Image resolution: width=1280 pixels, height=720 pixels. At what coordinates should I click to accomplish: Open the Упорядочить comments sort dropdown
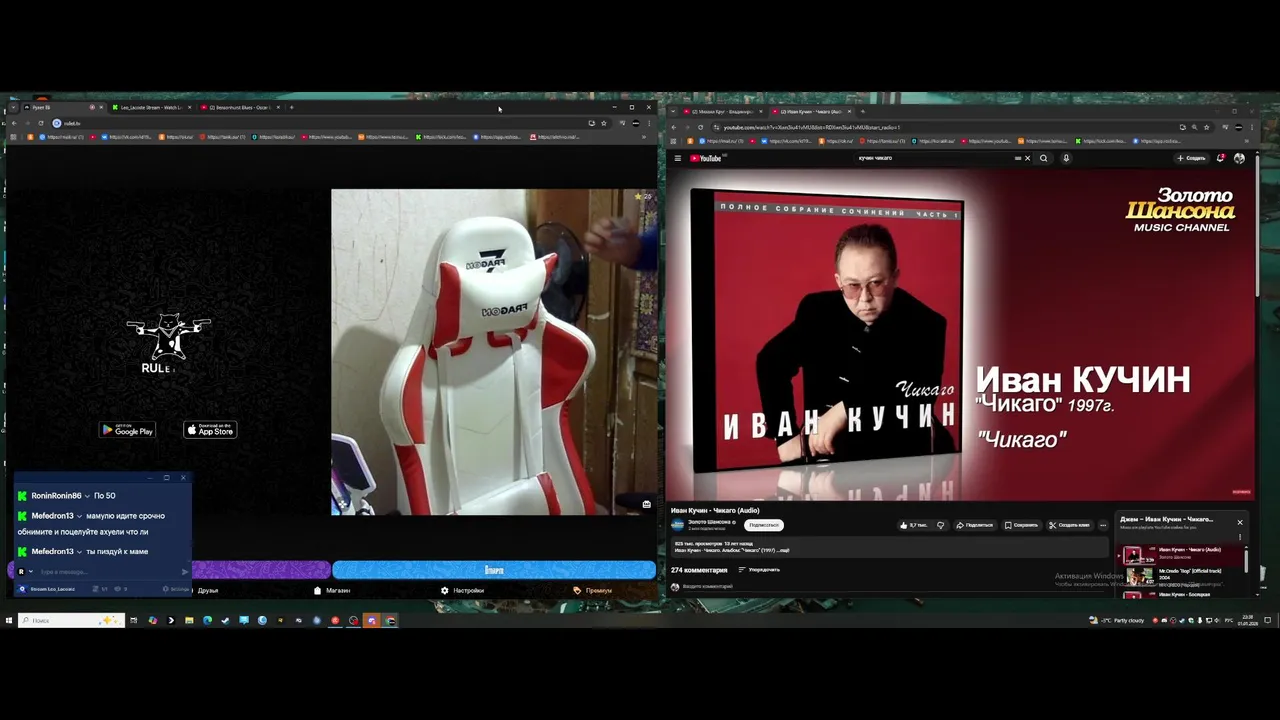(759, 570)
